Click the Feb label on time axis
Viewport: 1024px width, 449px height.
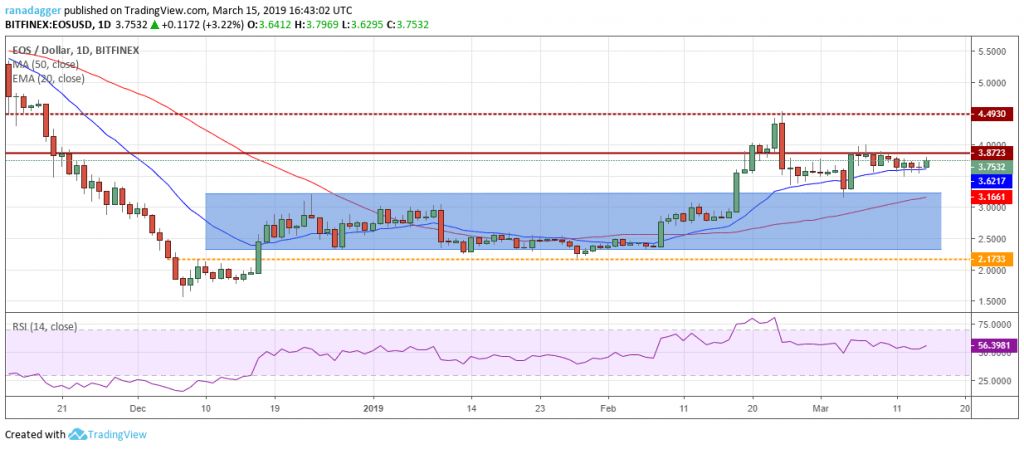[608, 408]
